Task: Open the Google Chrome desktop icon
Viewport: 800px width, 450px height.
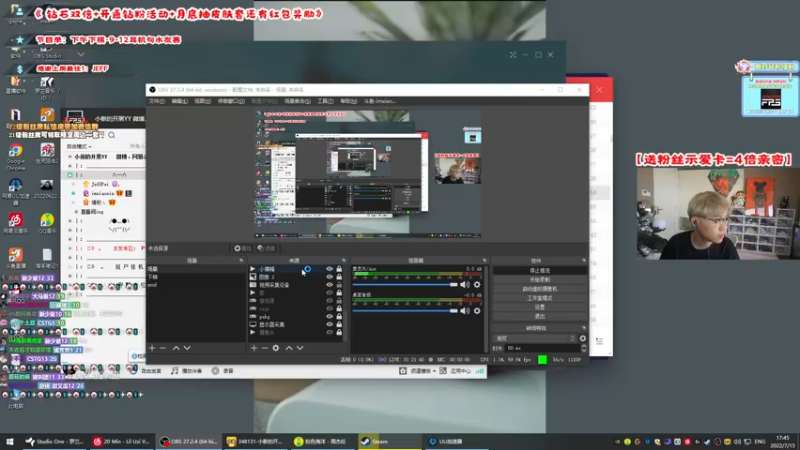Action: [15, 156]
